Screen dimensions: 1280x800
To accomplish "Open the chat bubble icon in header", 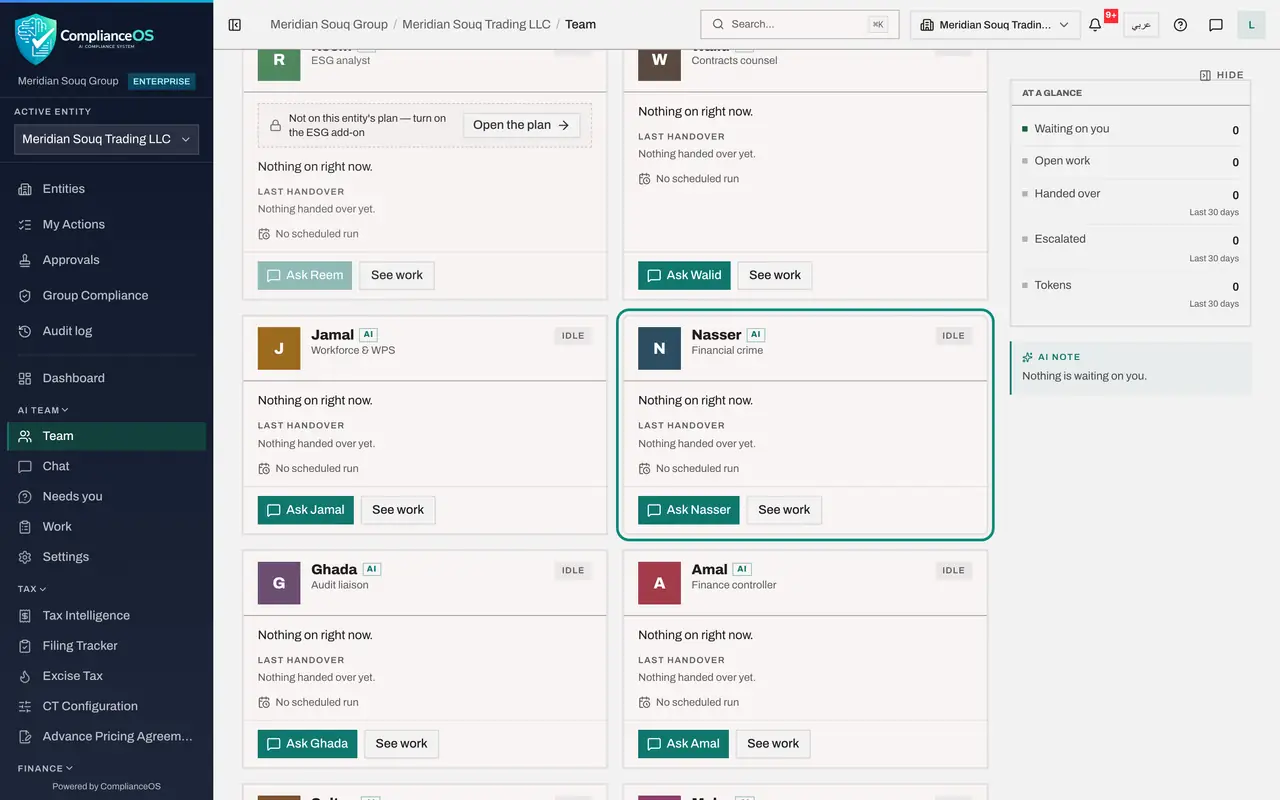I will 1216,25.
